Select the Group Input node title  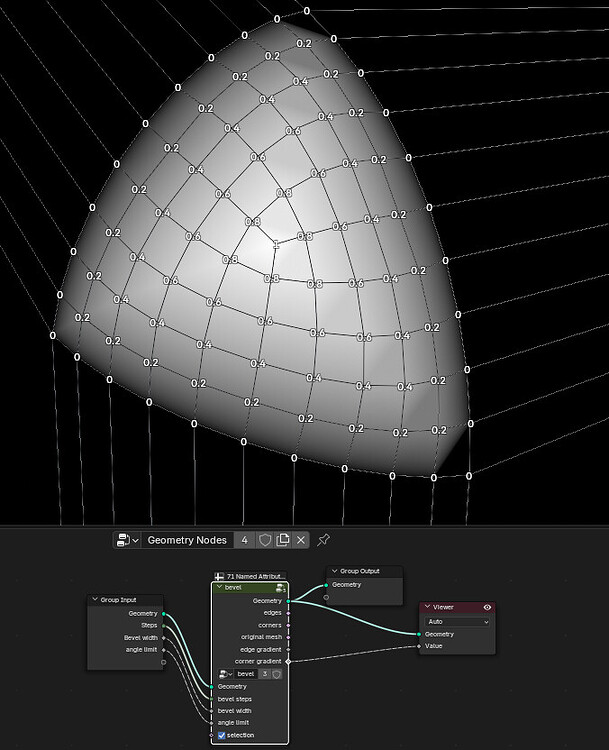pos(118,599)
